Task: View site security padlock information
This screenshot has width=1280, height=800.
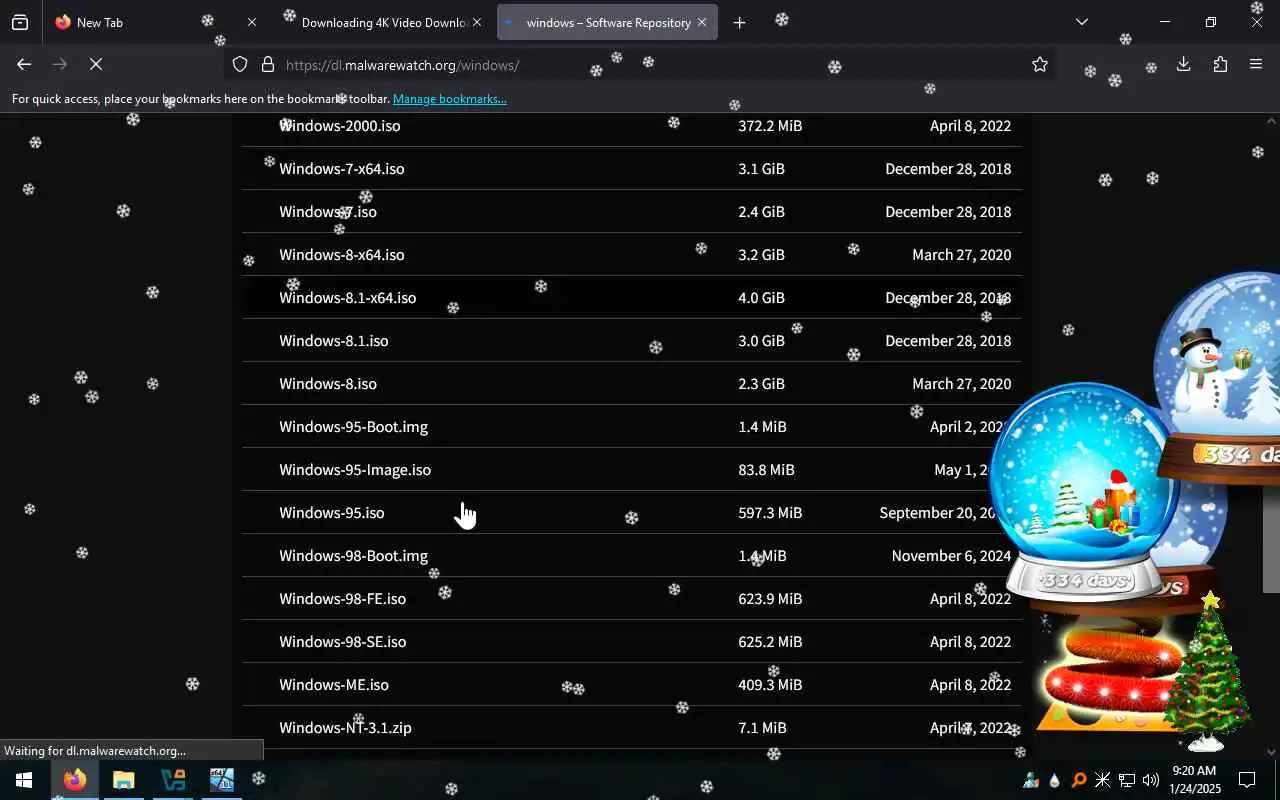Action: [268, 65]
